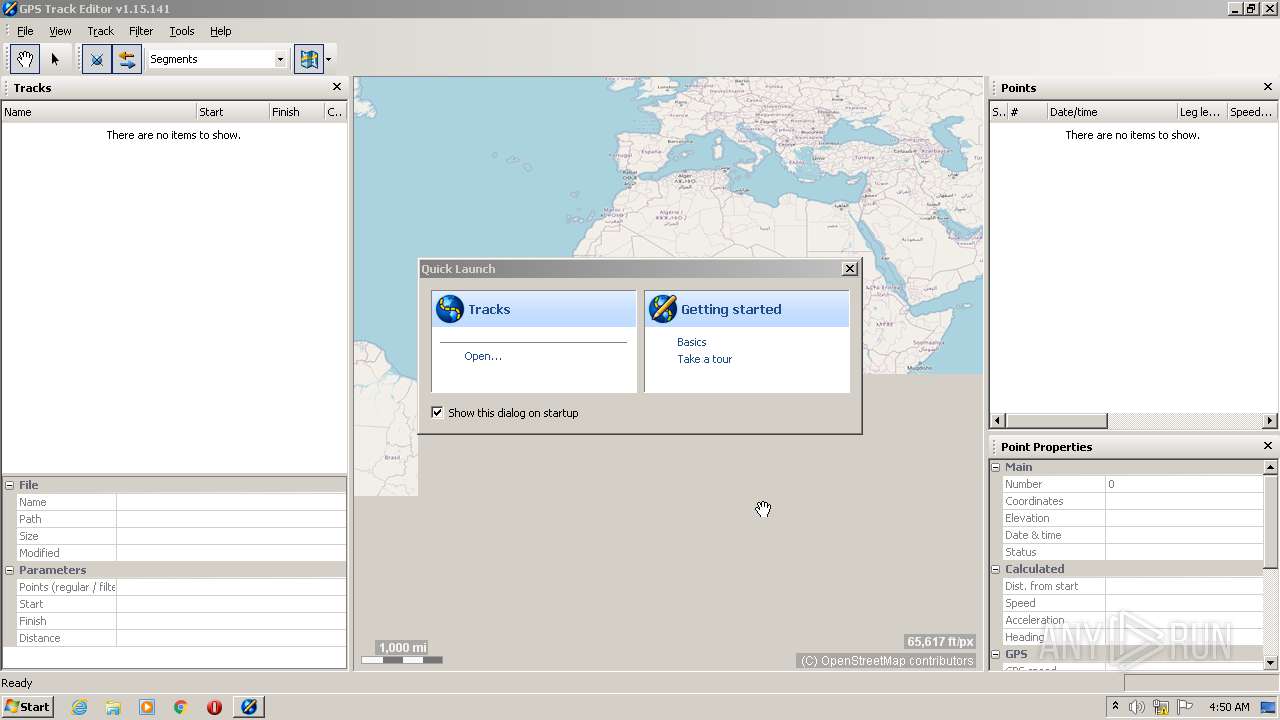The width and height of the screenshot is (1280, 720).
Task: Click the Take a tour link
Action: 705,359
